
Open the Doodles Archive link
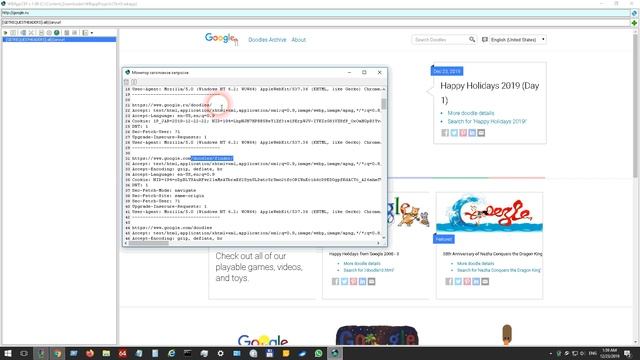[267, 40]
